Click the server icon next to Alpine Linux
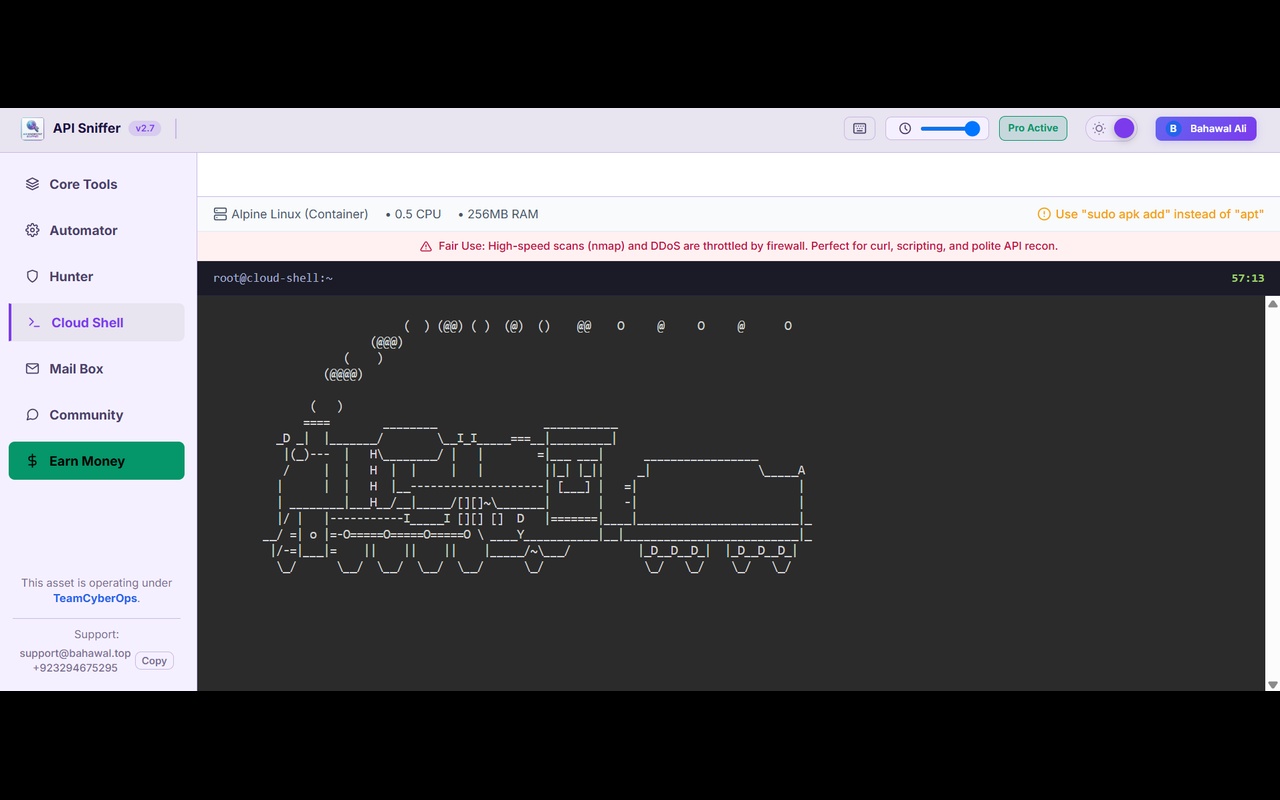 point(220,214)
